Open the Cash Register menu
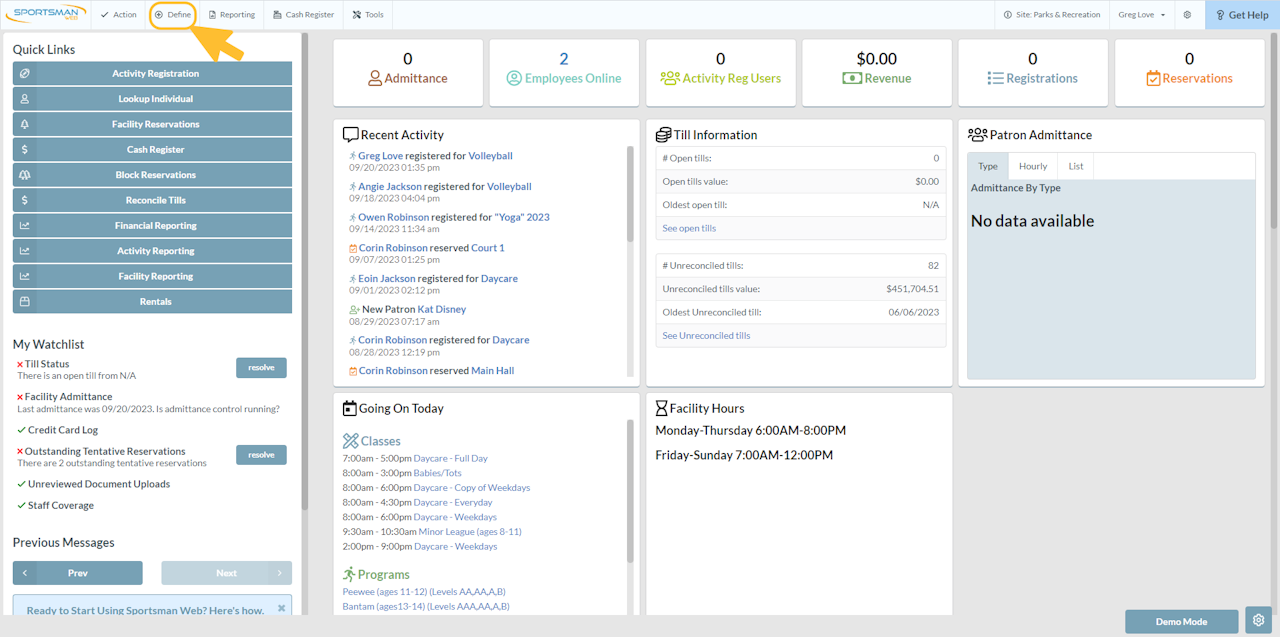1280x637 pixels. click(303, 15)
